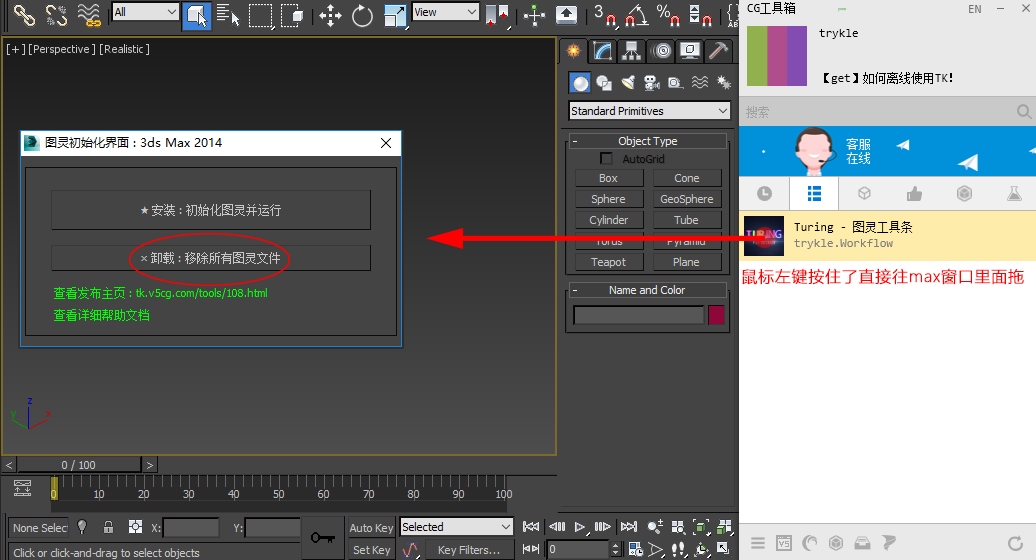Open Key Filters dialog

coord(468,549)
